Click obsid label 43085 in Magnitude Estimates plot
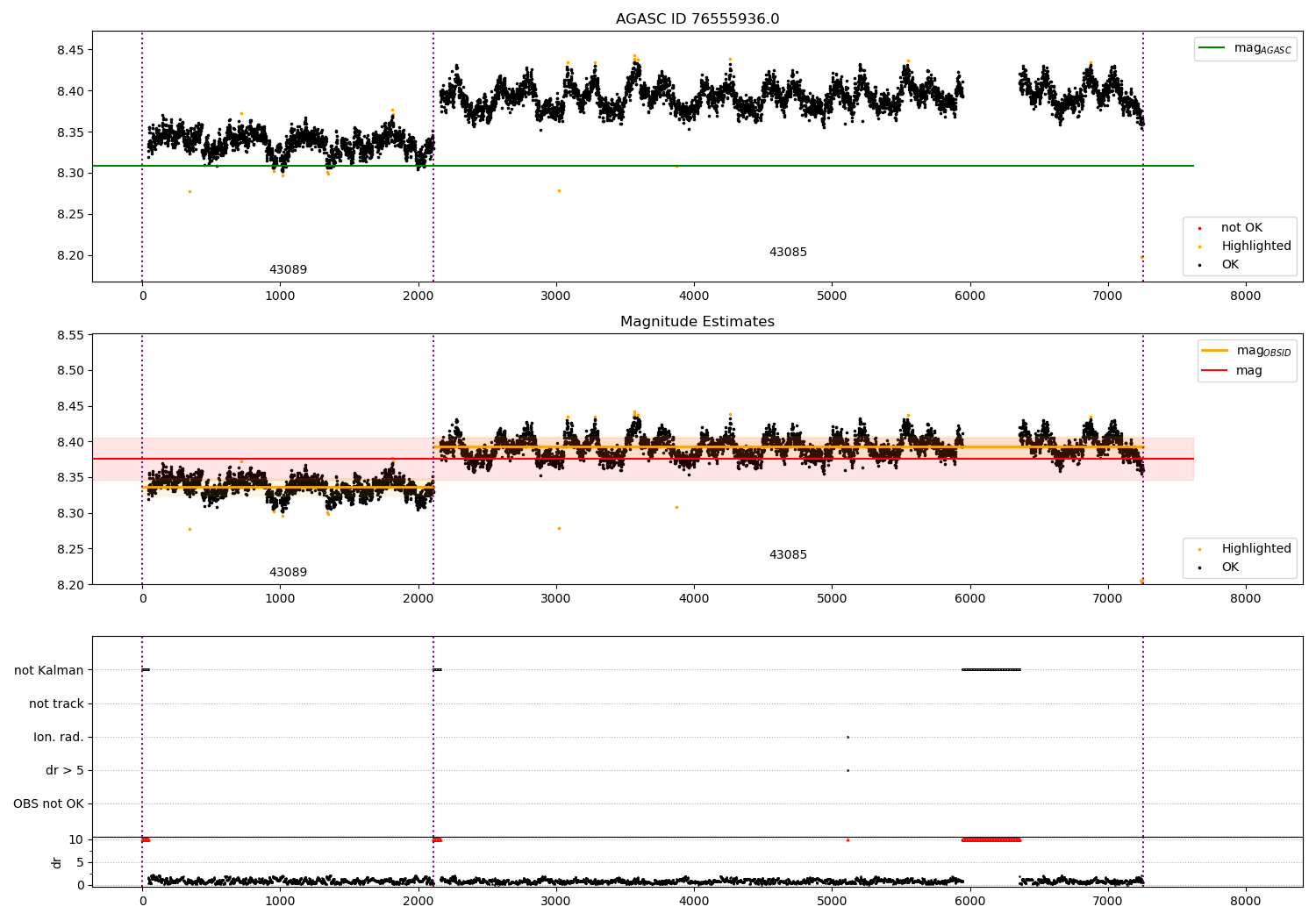Image resolution: width=1316 pixels, height=921 pixels. tap(788, 555)
